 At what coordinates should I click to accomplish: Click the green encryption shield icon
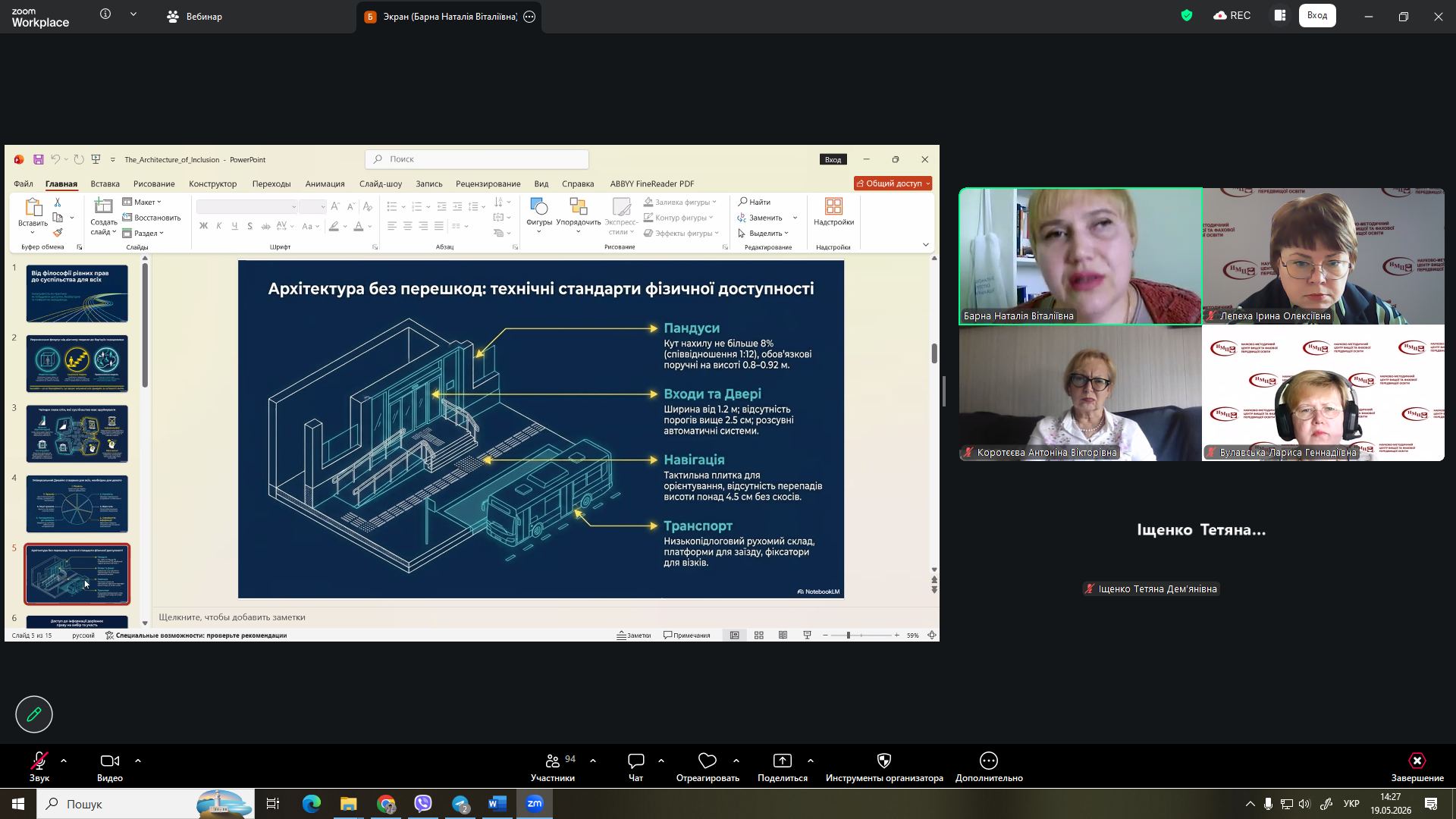[x=1187, y=15]
